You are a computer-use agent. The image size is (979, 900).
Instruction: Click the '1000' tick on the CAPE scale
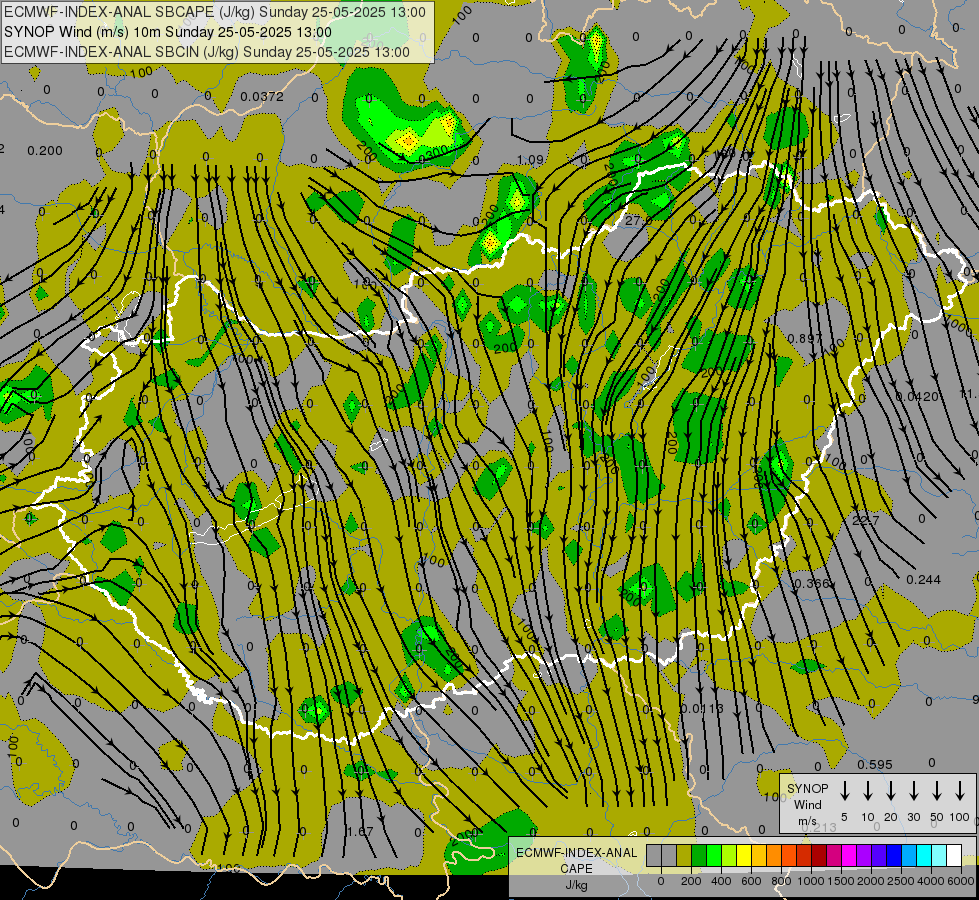(x=810, y=881)
